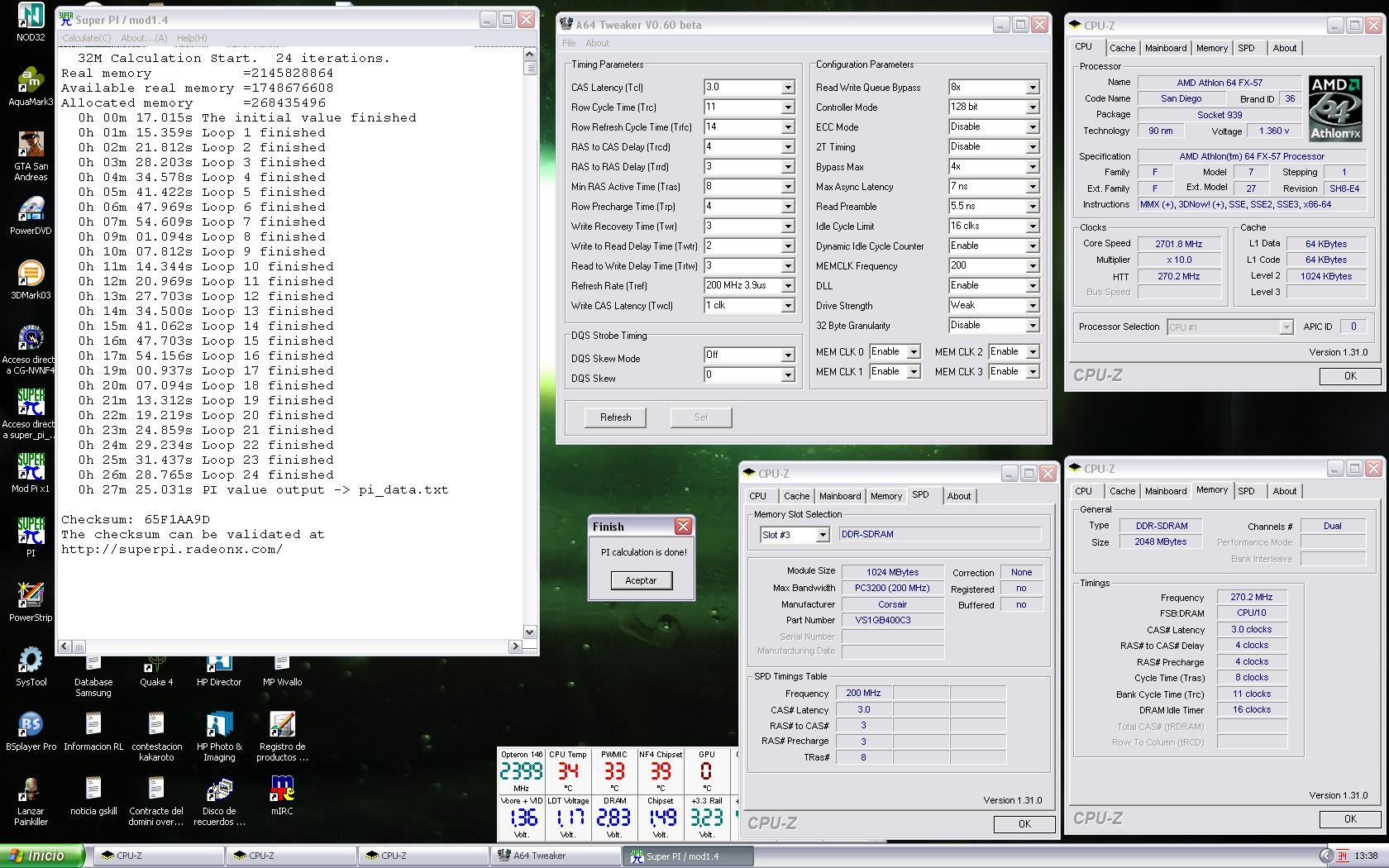Viewport: 1389px width, 868px height.
Task: Click OK in the CPU-Z SPD window
Action: (x=1024, y=824)
